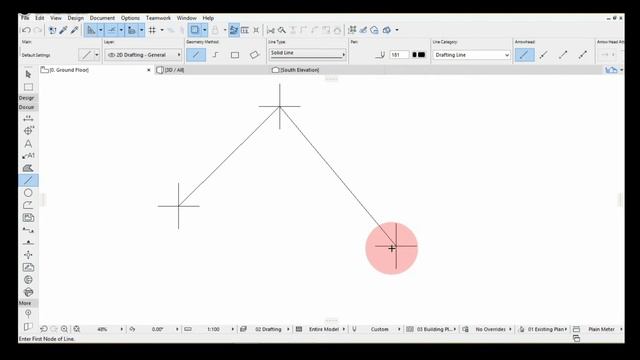Collapse the Docum toolbox section
The width and height of the screenshot is (640, 360).
coord(27,107)
